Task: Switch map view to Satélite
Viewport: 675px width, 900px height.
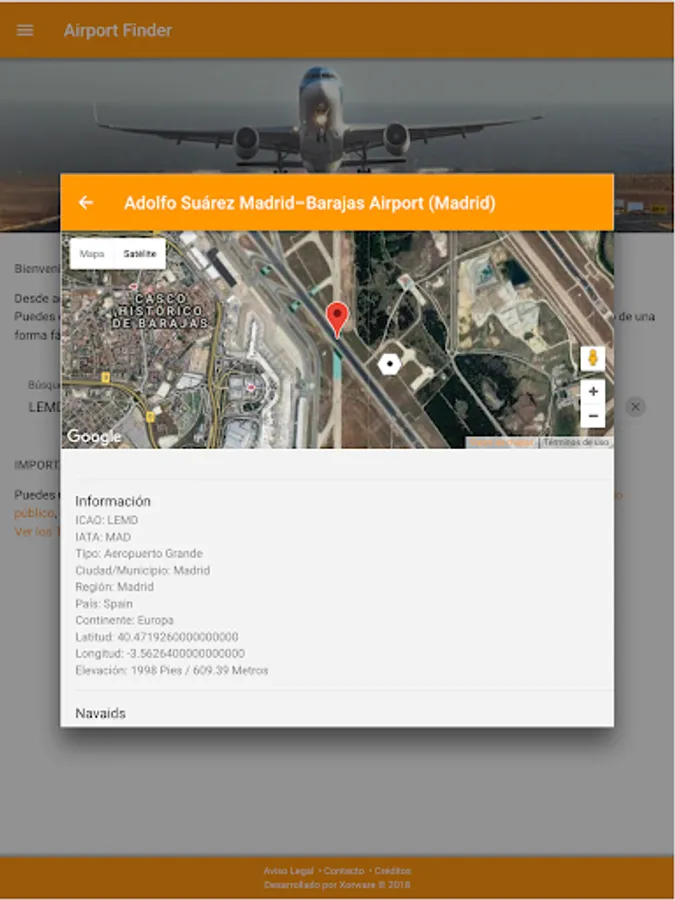Action: click(x=140, y=254)
